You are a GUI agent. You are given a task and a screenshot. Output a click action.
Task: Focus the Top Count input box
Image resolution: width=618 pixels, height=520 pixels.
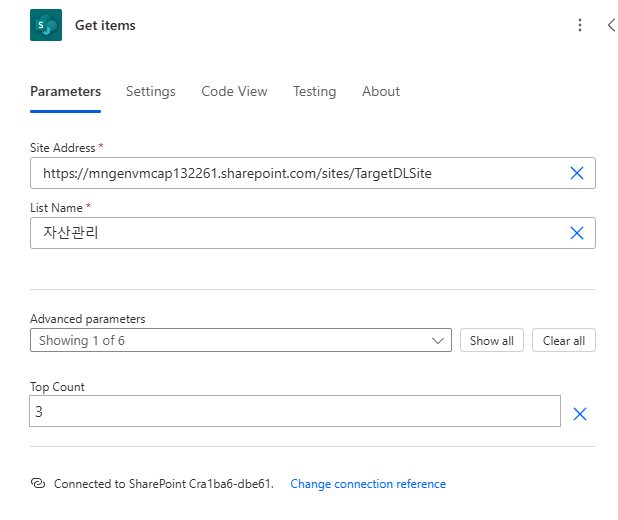coord(295,411)
